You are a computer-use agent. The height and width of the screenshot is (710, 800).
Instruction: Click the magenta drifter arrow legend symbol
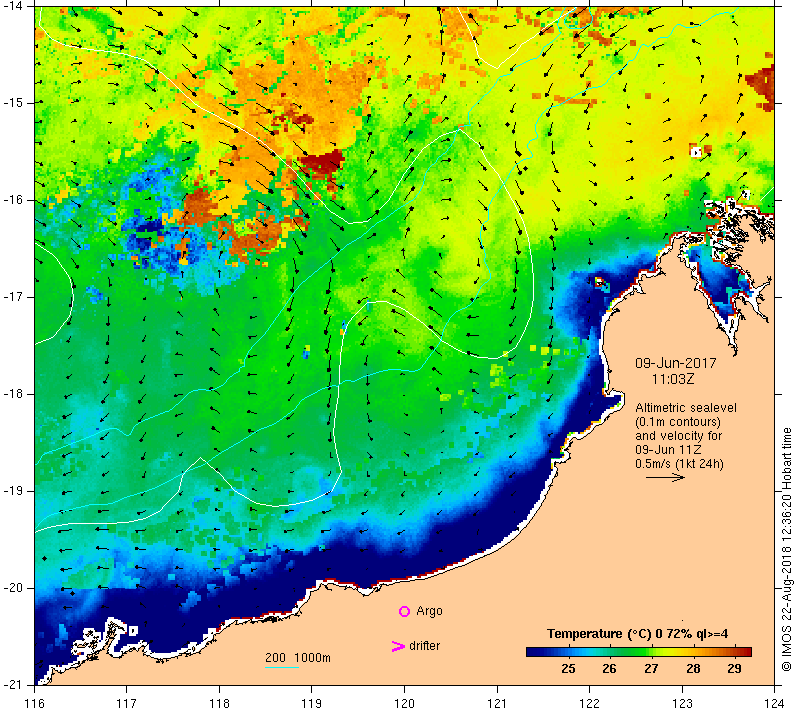pyautogui.click(x=398, y=646)
